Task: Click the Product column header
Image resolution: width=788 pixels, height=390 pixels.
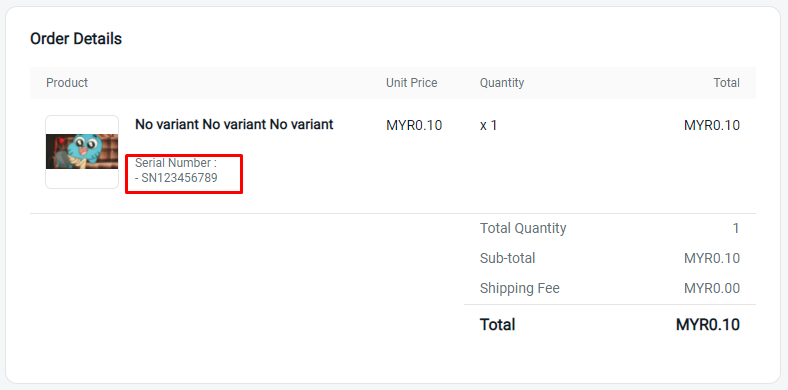Action: tap(67, 83)
